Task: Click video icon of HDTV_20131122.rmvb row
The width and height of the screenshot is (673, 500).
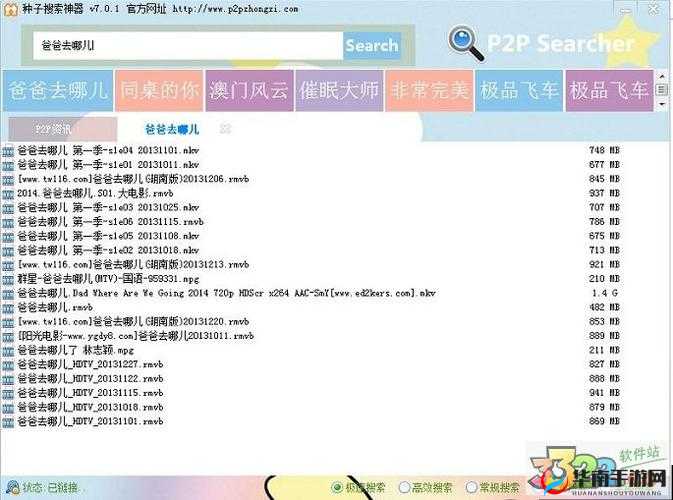Action: pyautogui.click(x=8, y=379)
